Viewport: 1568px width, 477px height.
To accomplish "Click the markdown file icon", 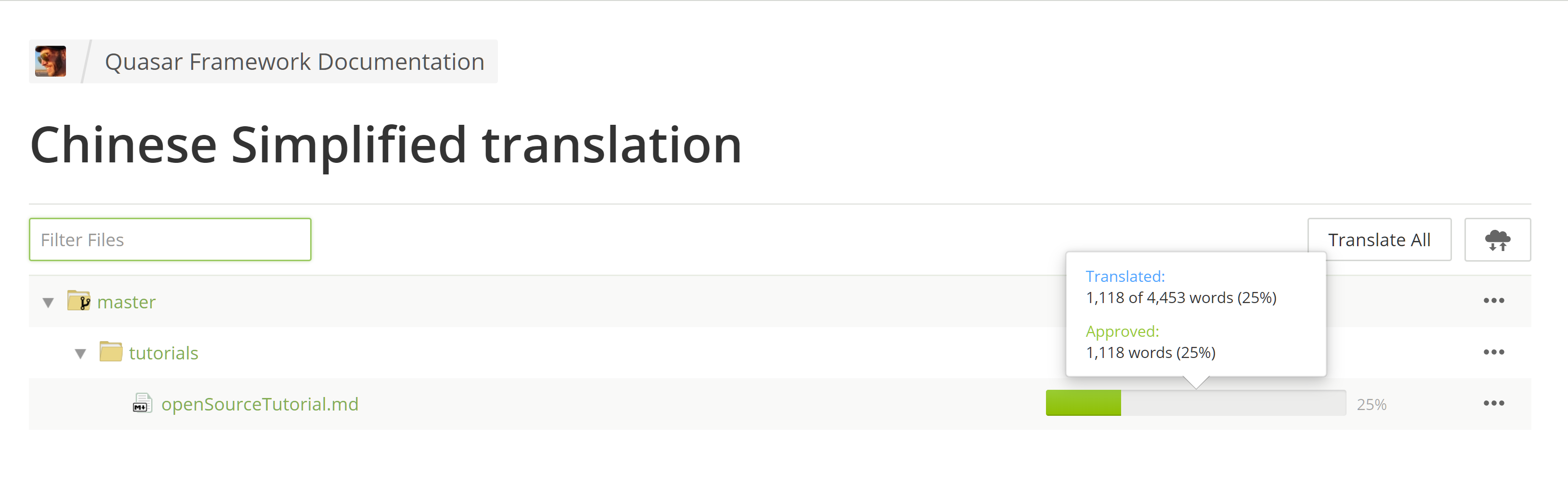I will (142, 403).
